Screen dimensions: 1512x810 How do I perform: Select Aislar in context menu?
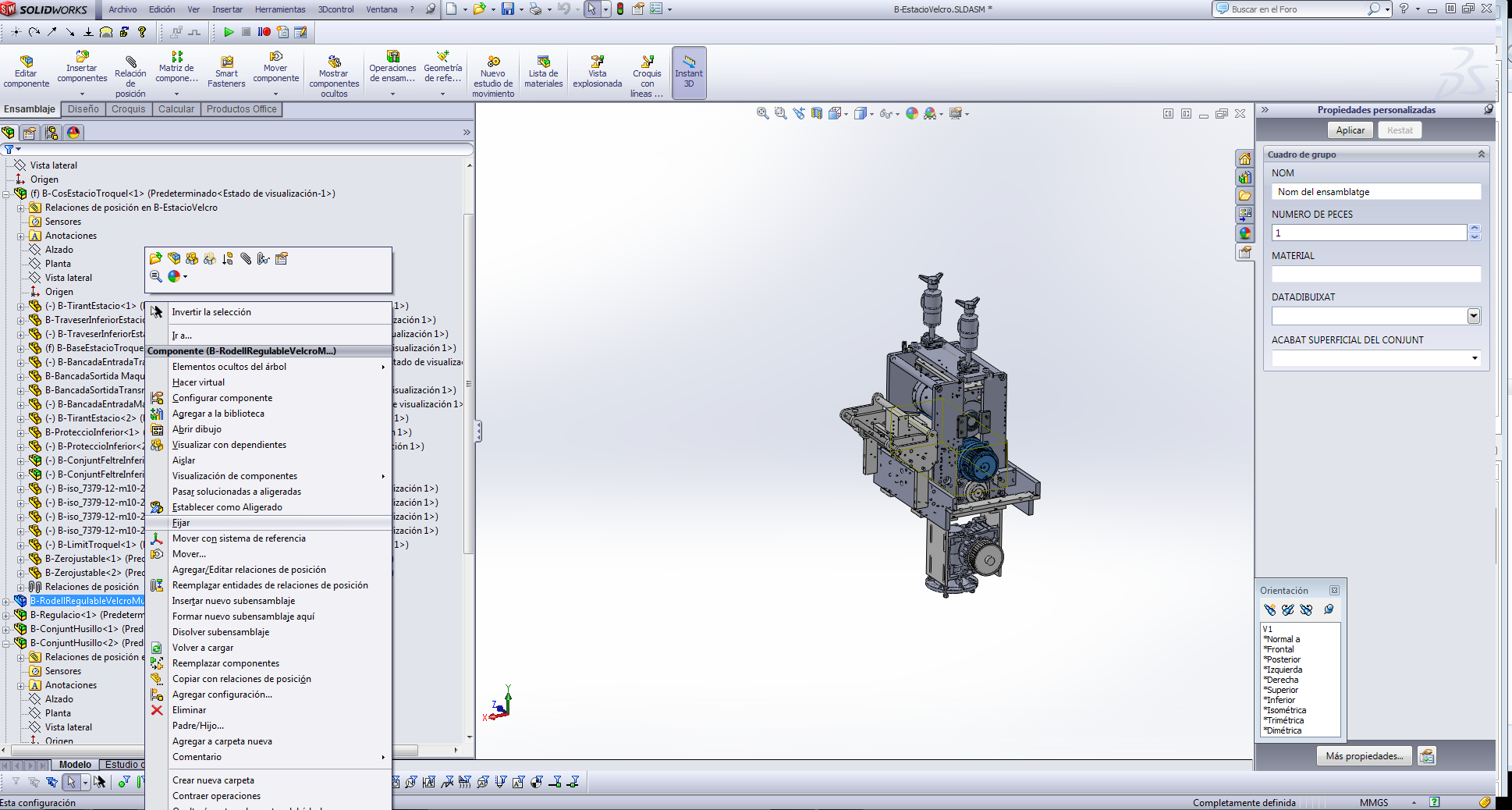click(269, 460)
